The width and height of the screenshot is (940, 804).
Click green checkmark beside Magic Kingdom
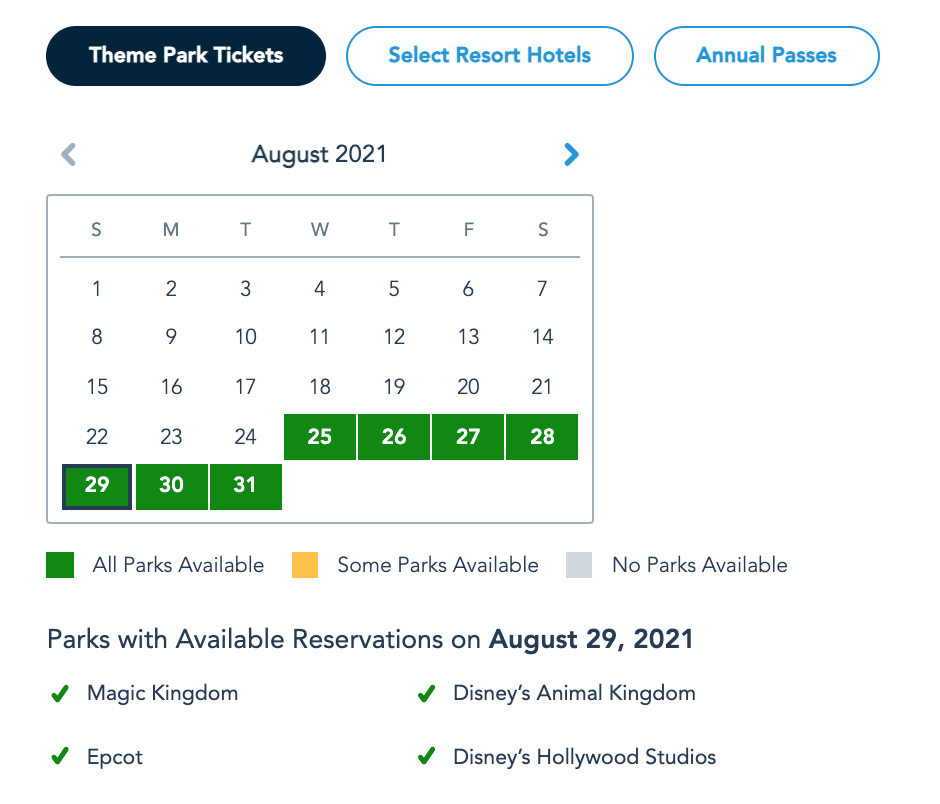click(60, 693)
